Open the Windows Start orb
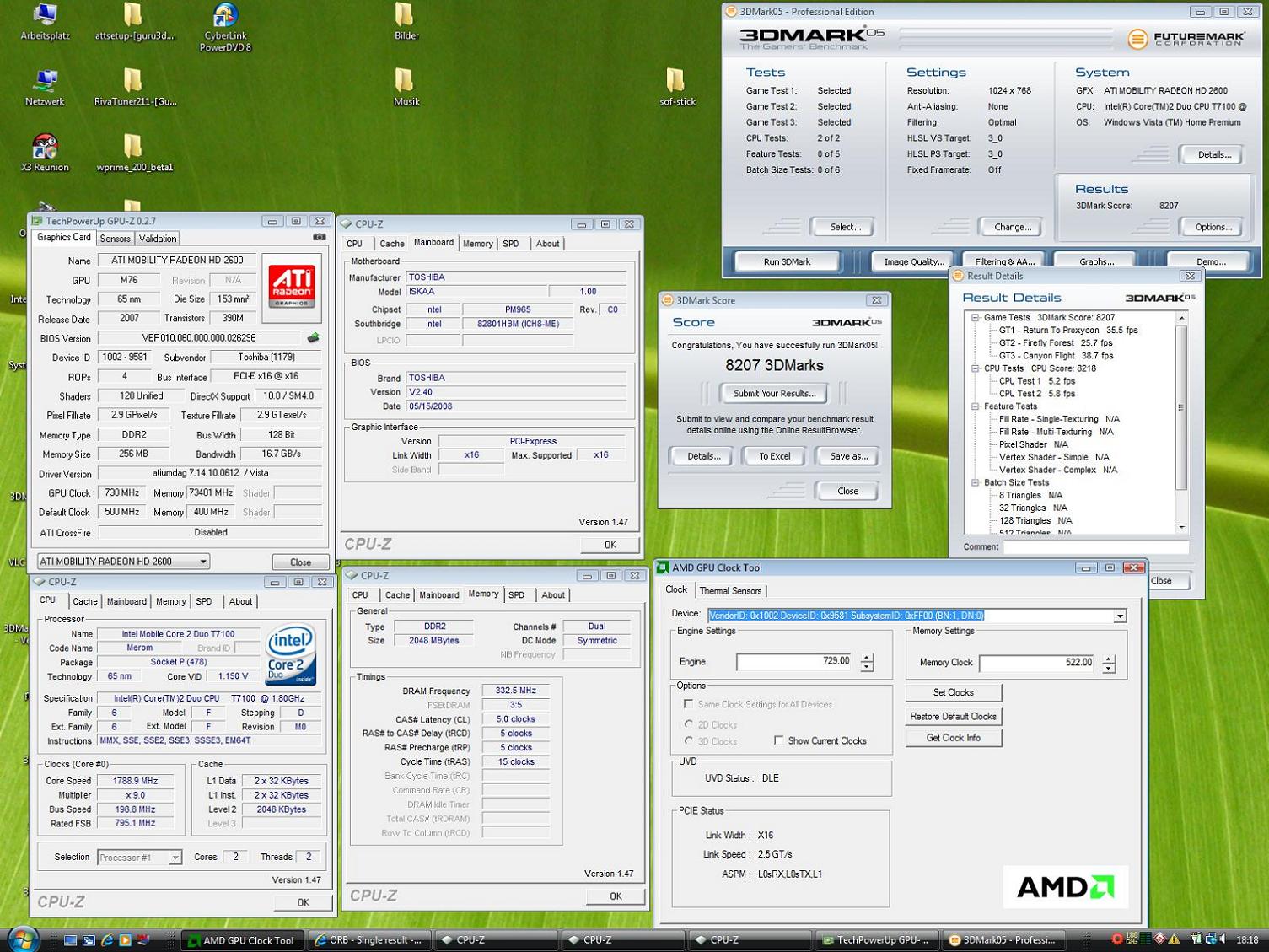The image size is (1269, 952). (22, 939)
